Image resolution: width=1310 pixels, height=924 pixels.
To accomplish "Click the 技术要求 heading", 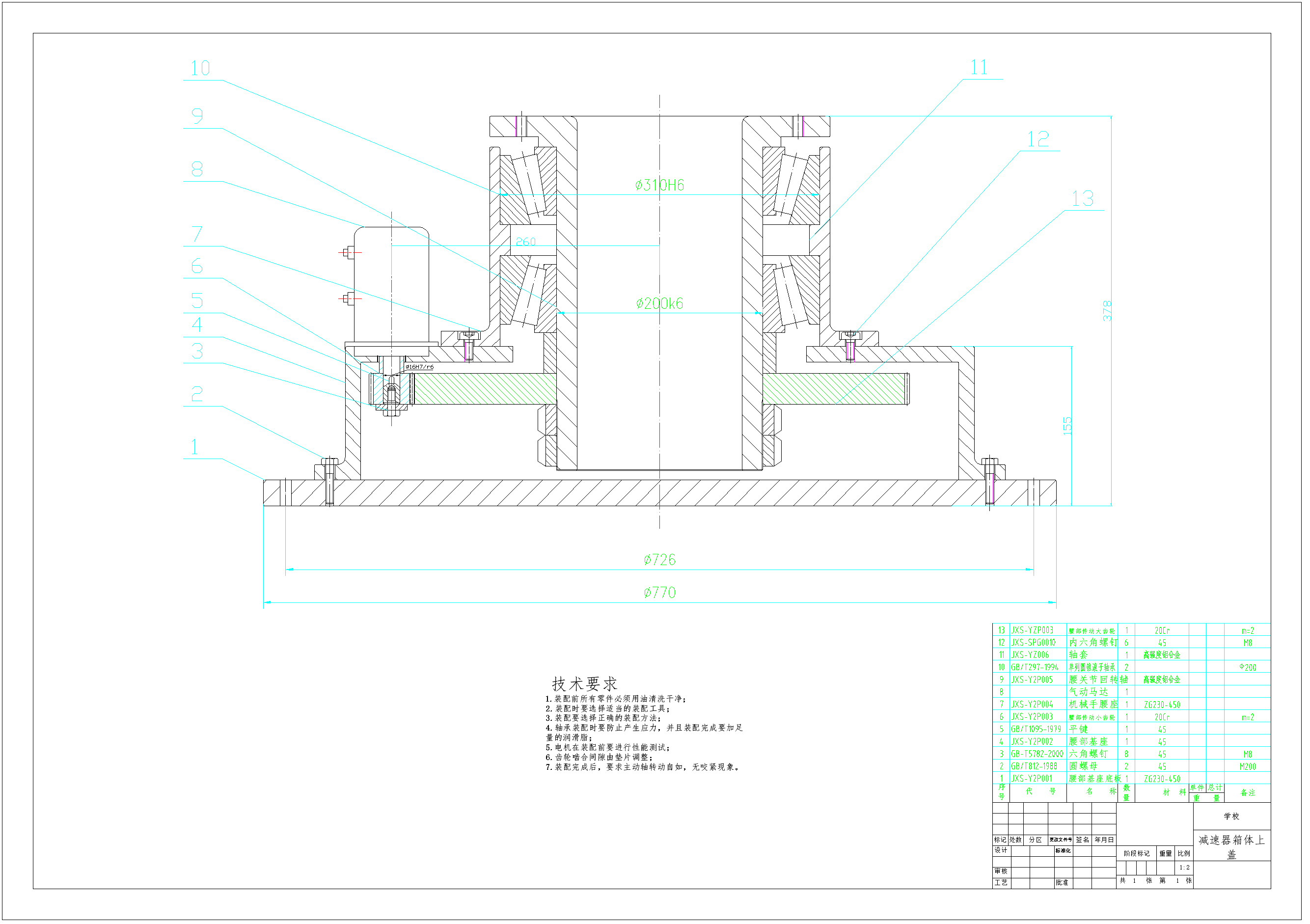I will tap(584, 683).
